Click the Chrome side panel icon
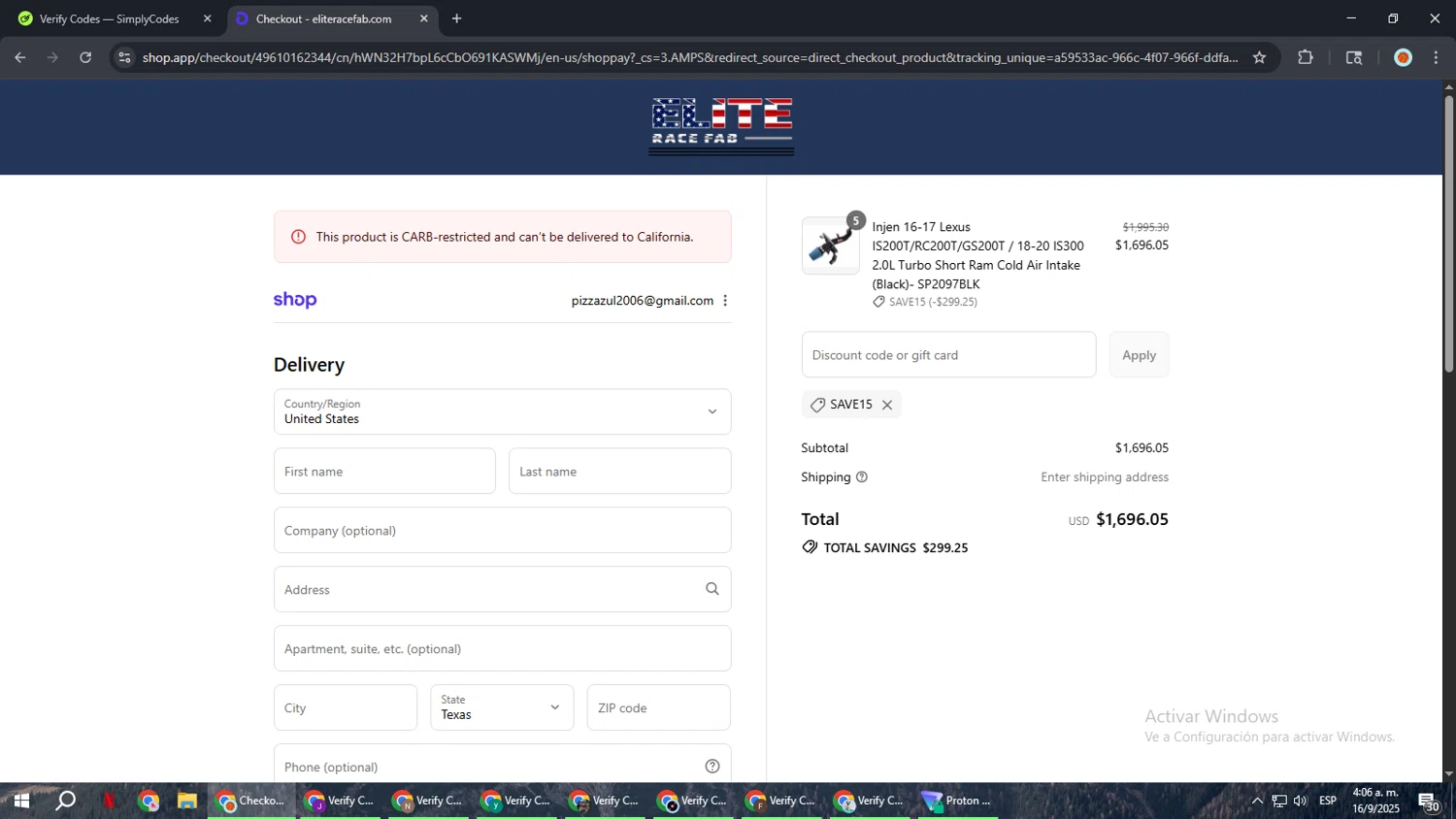The width and height of the screenshot is (1456, 819). point(1354,57)
